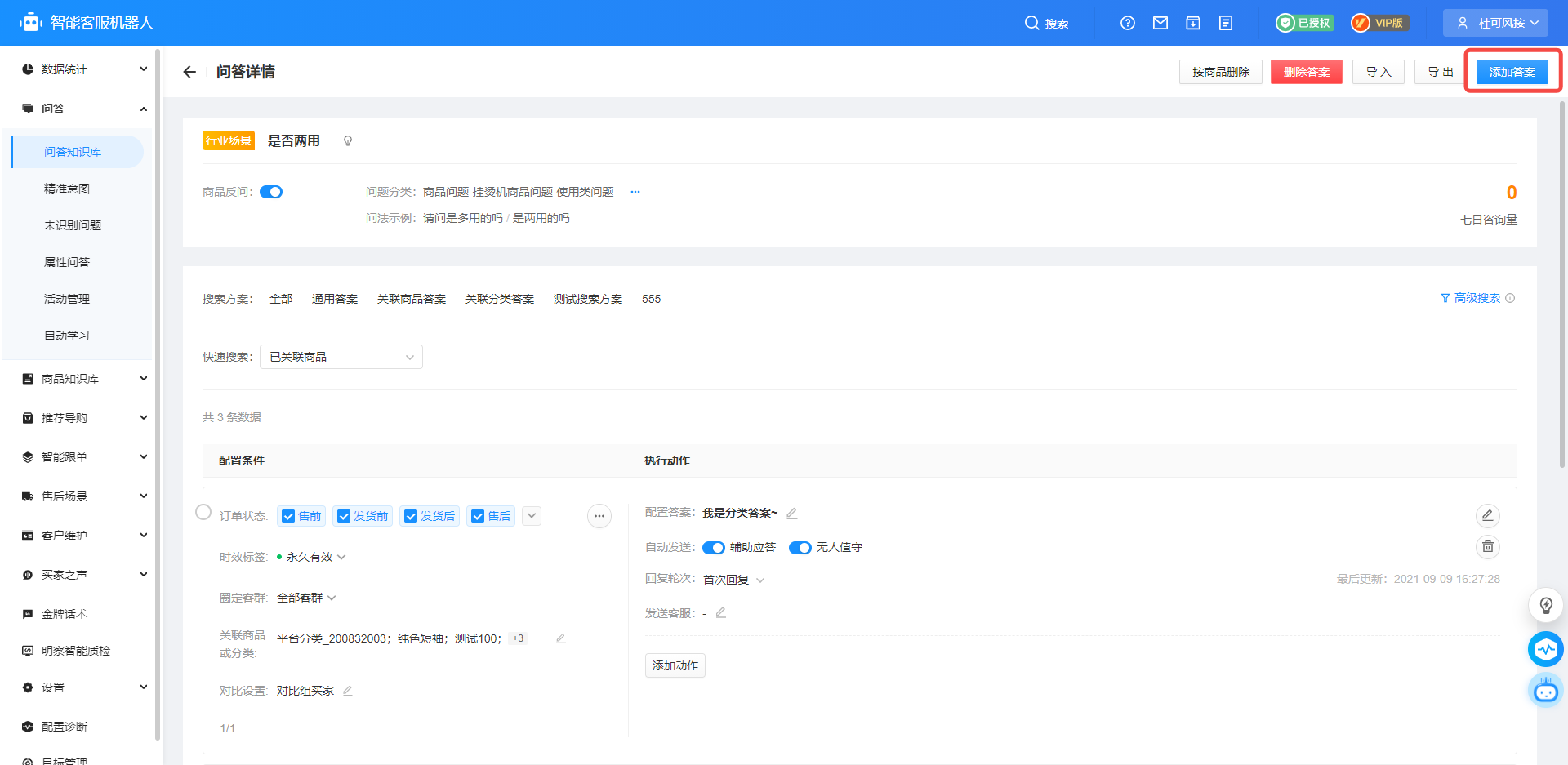Go back using the left arrow icon
The height and width of the screenshot is (765, 1568).
[x=189, y=72]
